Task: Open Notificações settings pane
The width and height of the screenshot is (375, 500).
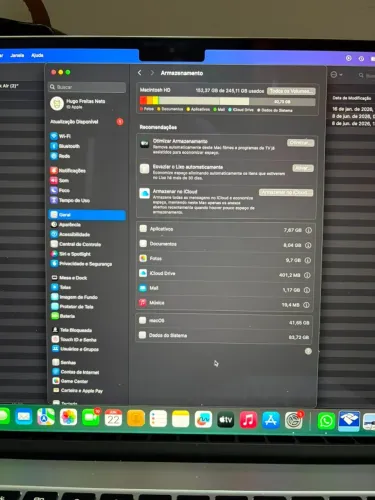Action: pyautogui.click(x=68, y=170)
